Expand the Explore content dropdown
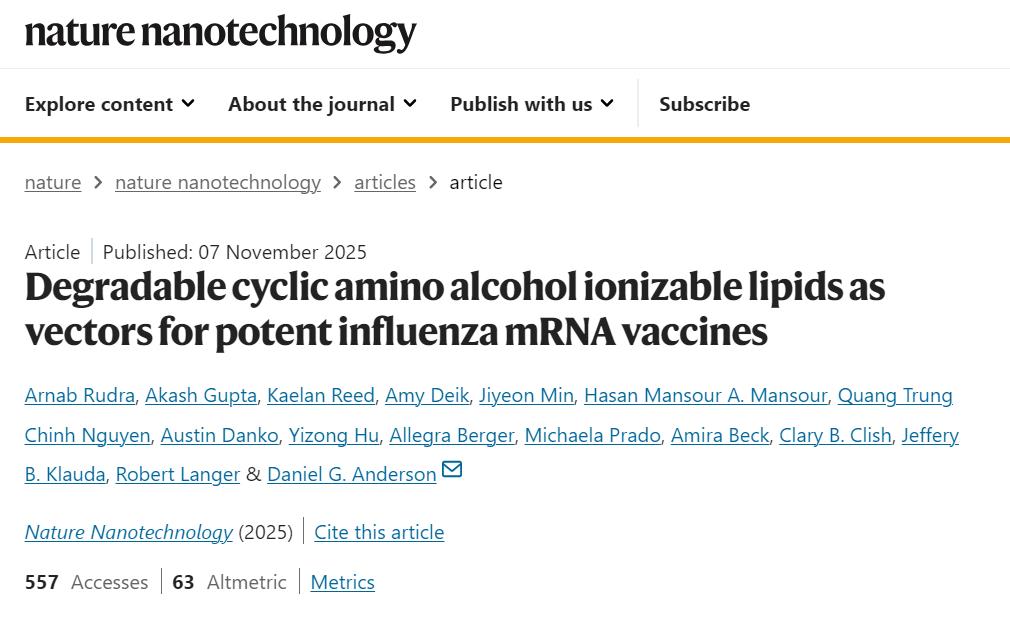1010x620 pixels. pos(109,104)
